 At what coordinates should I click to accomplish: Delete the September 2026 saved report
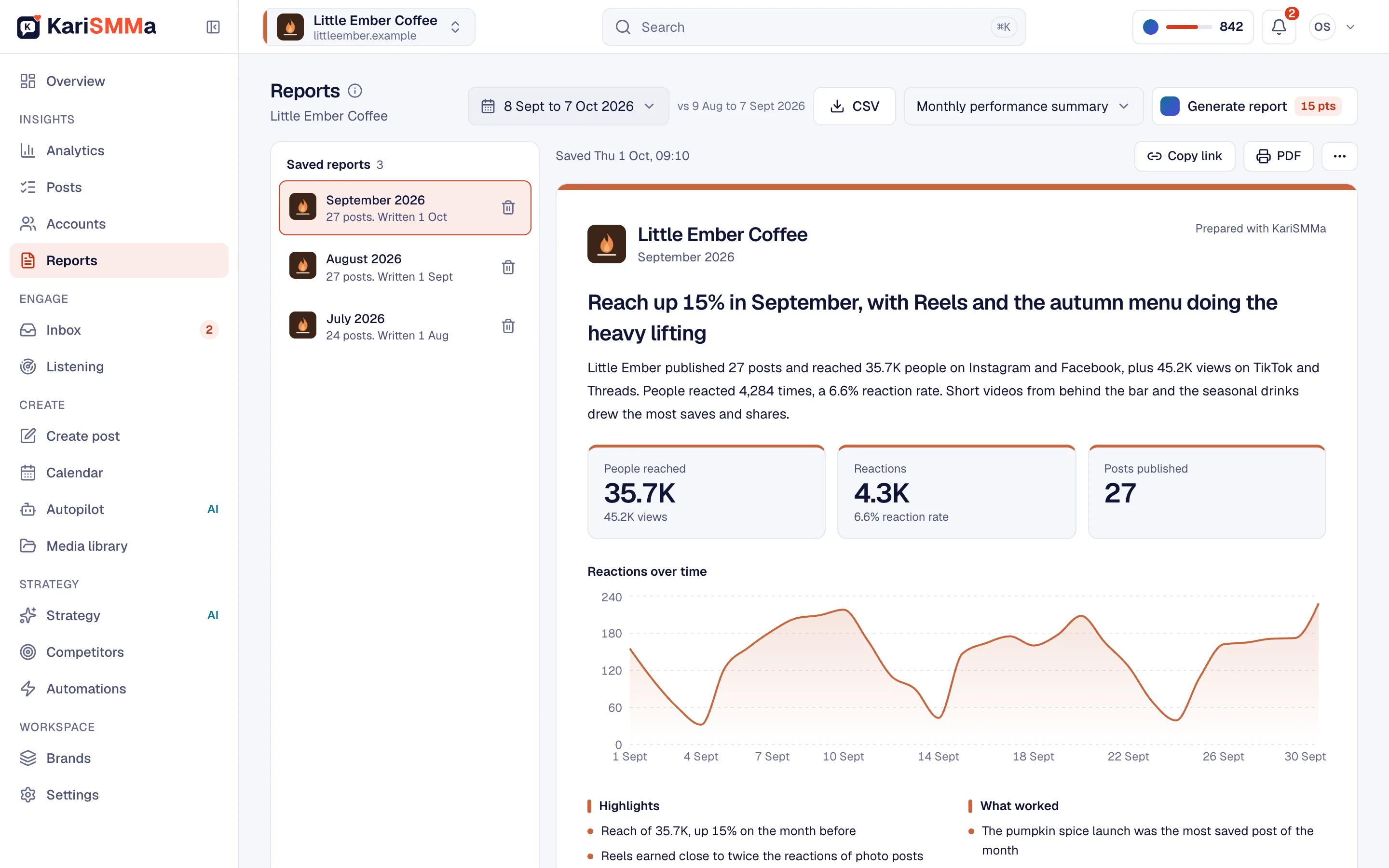pos(508,207)
